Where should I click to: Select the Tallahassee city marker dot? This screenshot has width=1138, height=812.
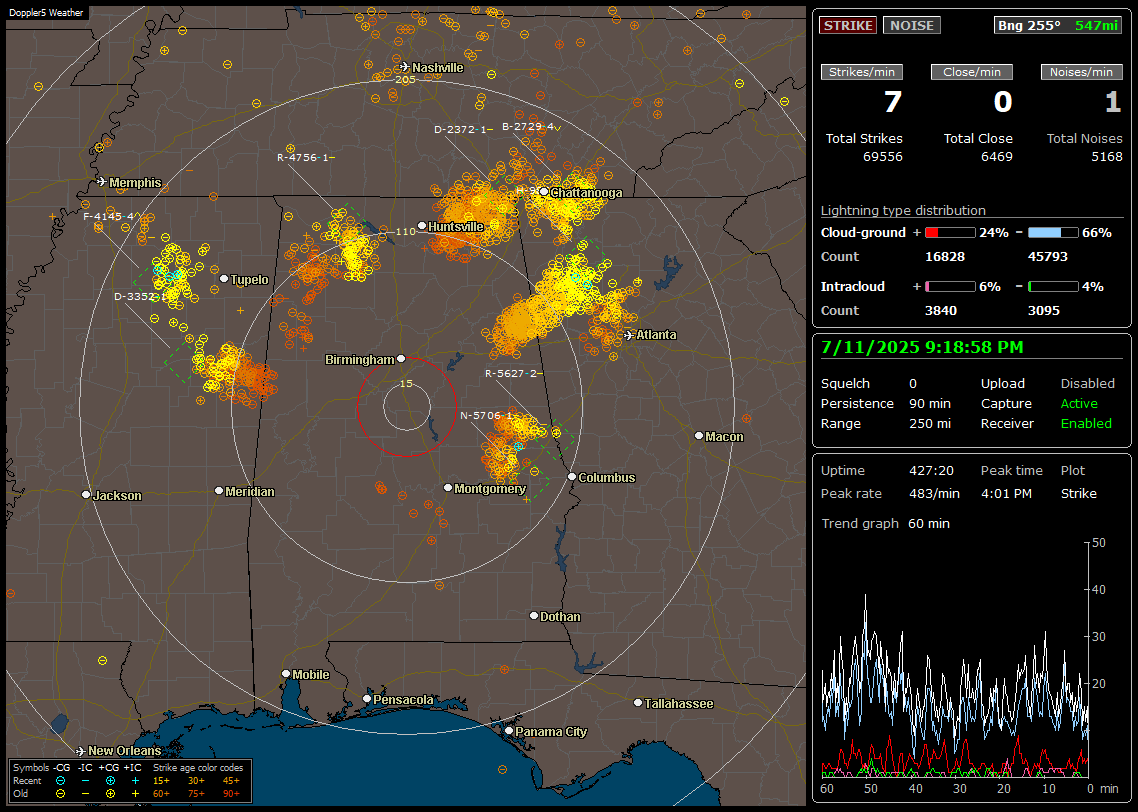638,702
